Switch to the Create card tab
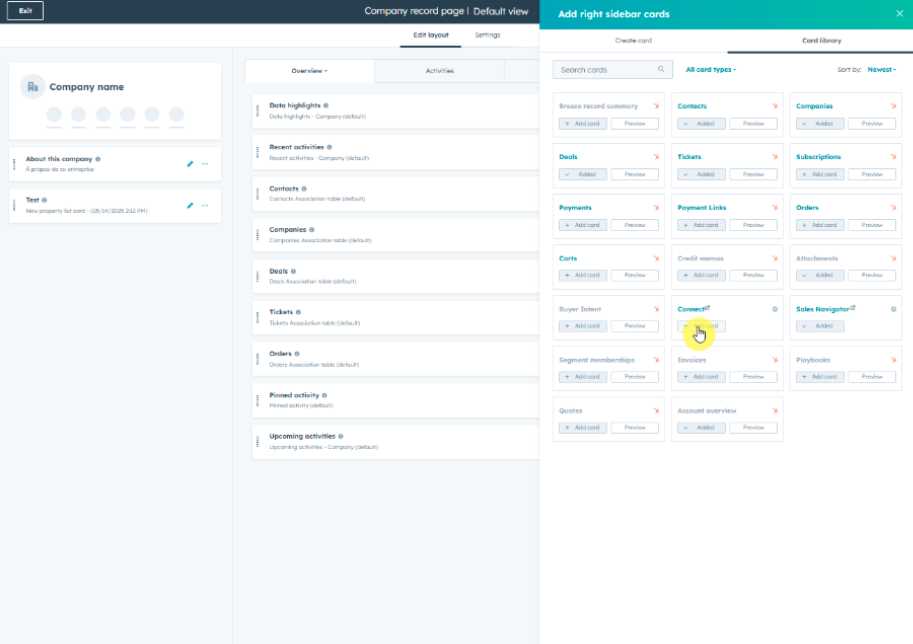This screenshot has height=644, width=913. point(636,42)
